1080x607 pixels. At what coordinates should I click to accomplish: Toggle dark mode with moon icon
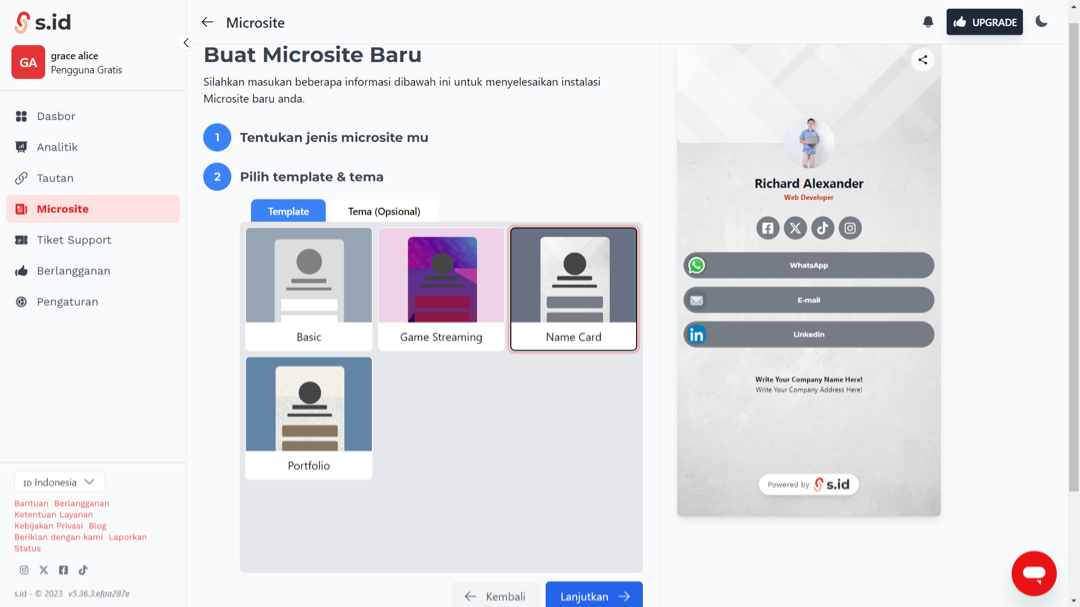point(1041,22)
